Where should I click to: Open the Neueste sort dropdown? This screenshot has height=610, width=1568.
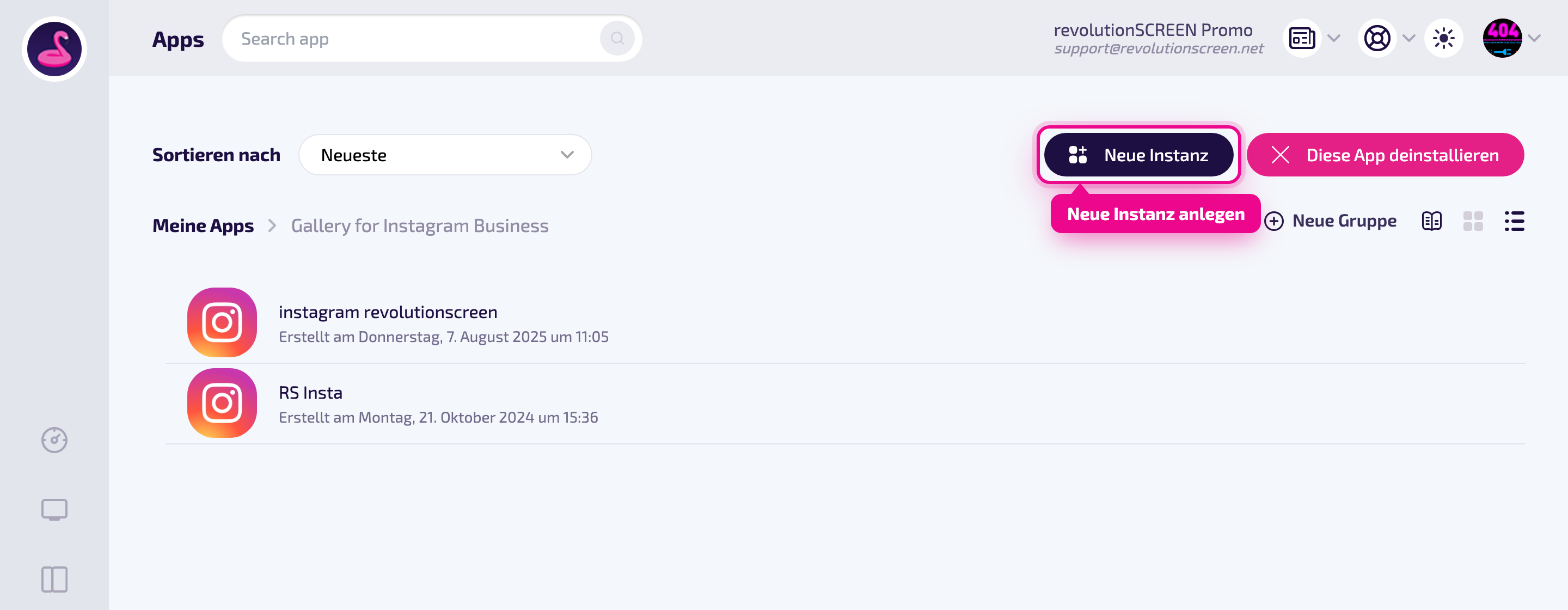click(x=445, y=155)
